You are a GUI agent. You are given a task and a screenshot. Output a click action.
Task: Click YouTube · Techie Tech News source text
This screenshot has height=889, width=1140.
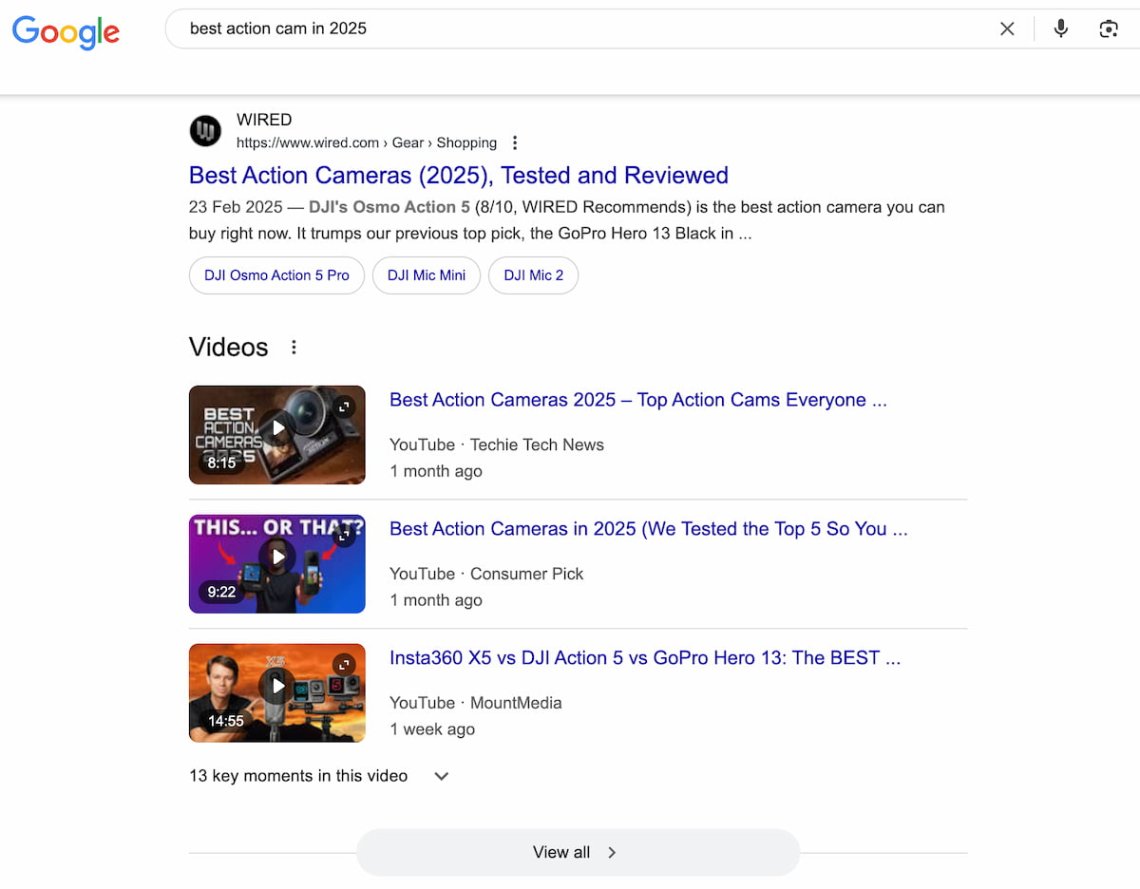pyautogui.click(x=497, y=445)
